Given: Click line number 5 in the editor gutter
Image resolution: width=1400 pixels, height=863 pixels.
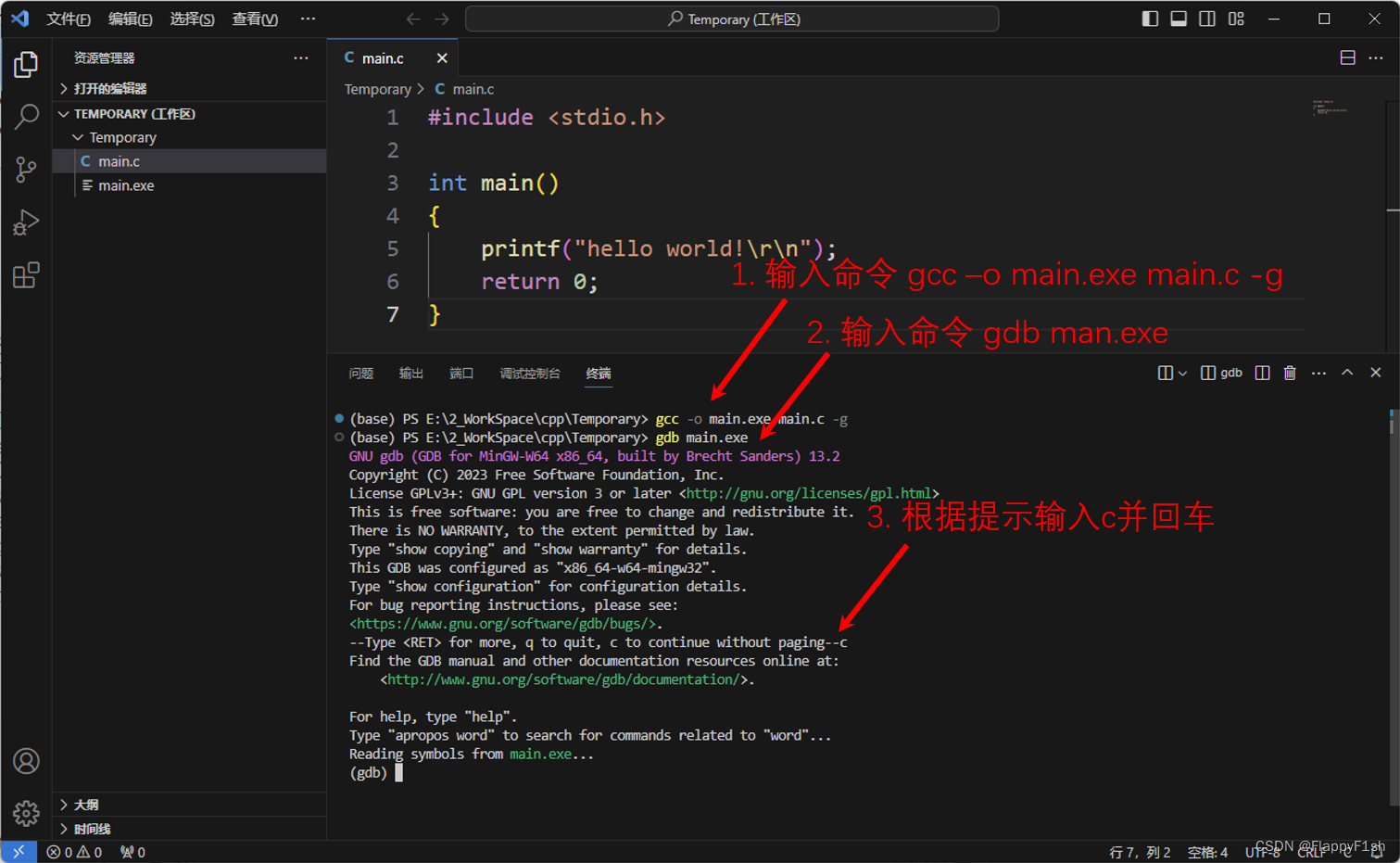Looking at the screenshot, I should 393,248.
